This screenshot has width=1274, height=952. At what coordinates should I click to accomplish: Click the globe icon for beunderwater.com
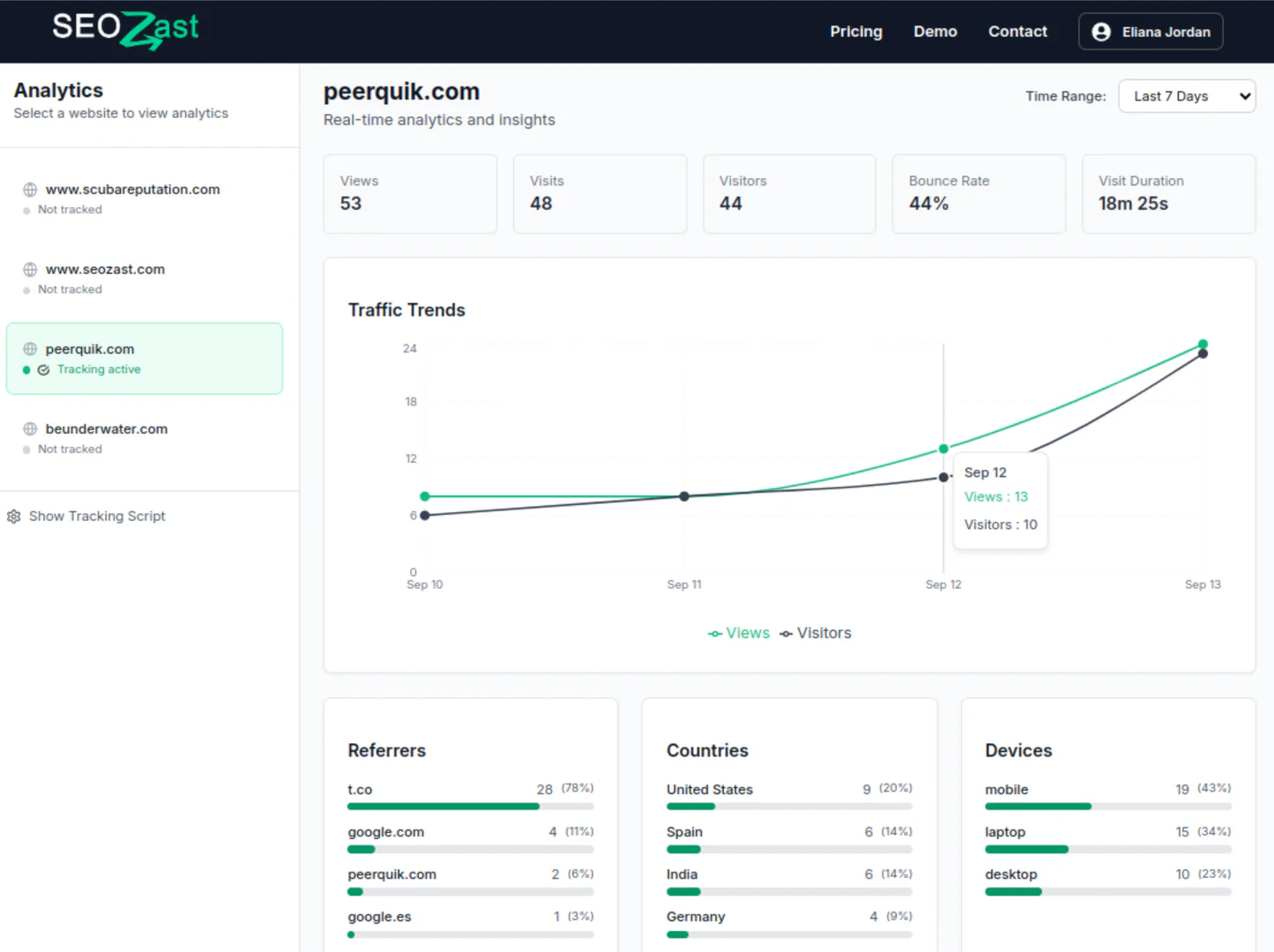[30, 429]
